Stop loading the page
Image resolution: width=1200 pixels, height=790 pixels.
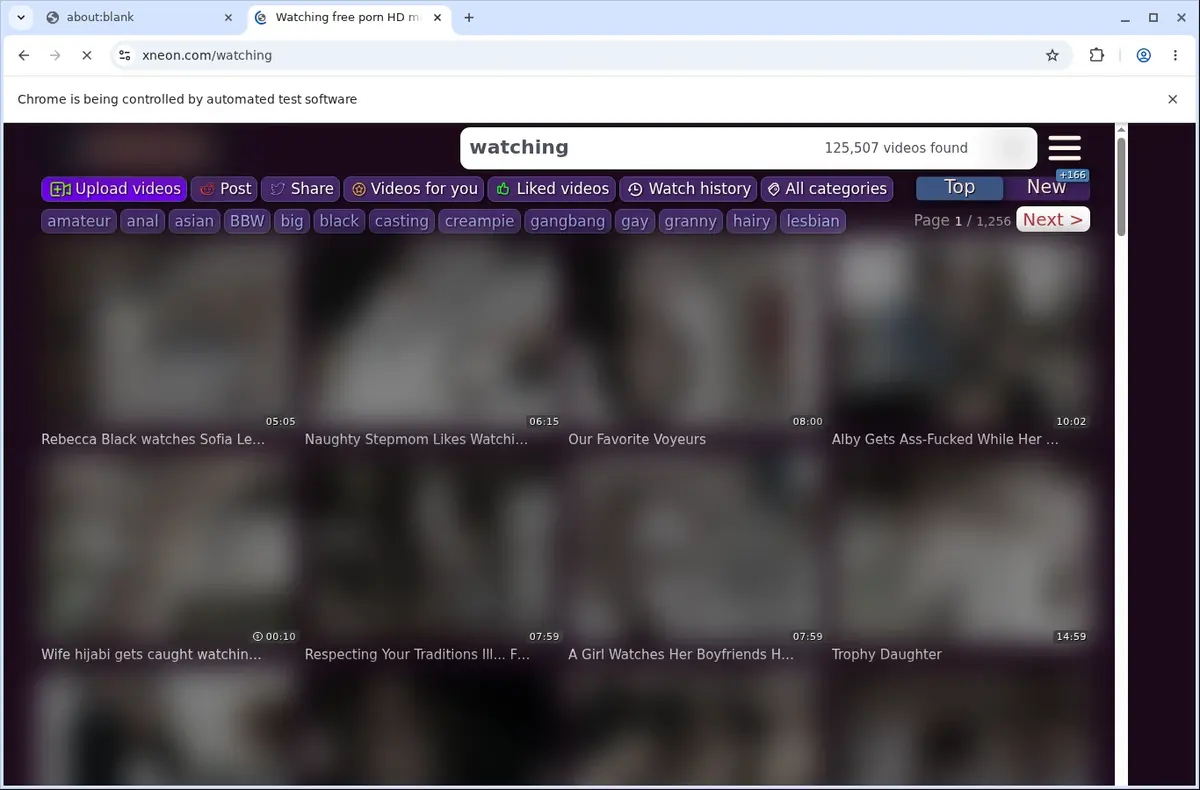[x=86, y=55]
